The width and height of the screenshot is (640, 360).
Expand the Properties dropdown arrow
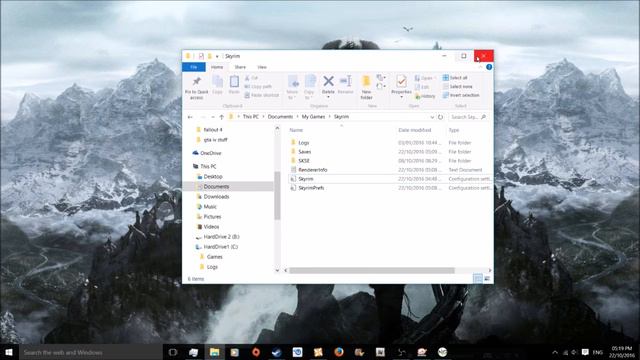pyautogui.click(x=401, y=97)
